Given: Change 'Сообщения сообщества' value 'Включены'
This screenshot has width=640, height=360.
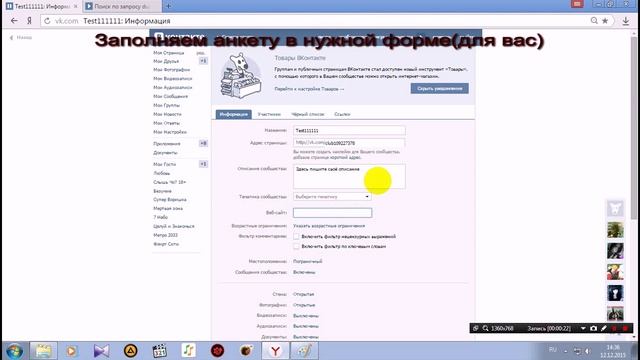Looking at the screenshot, I should (304, 272).
